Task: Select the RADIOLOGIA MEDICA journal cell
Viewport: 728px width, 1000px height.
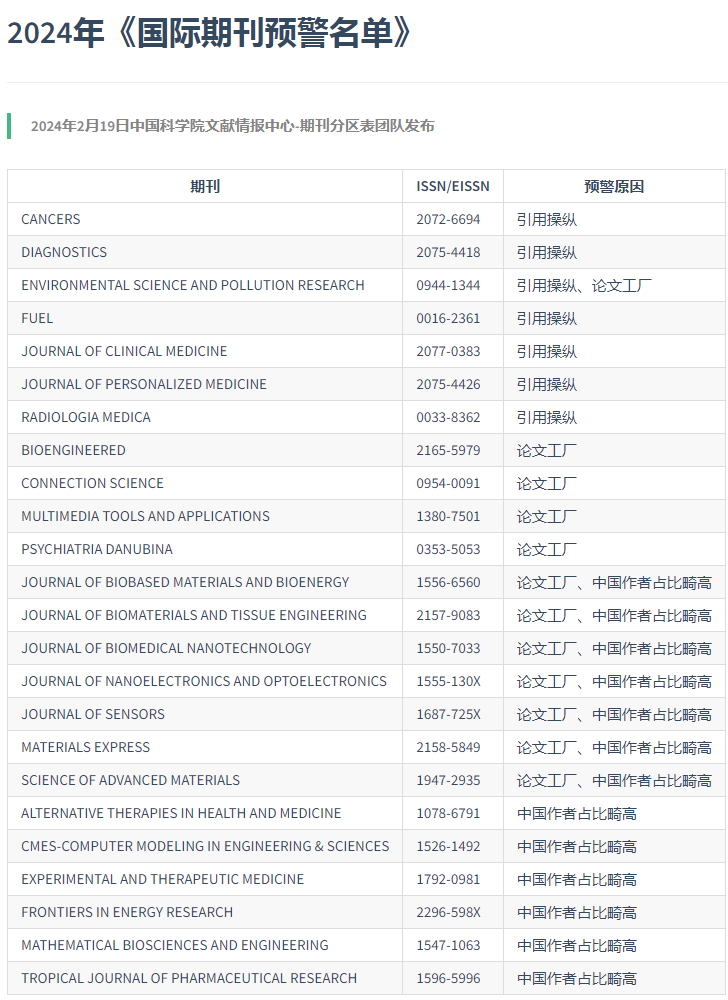Action: (x=86, y=417)
